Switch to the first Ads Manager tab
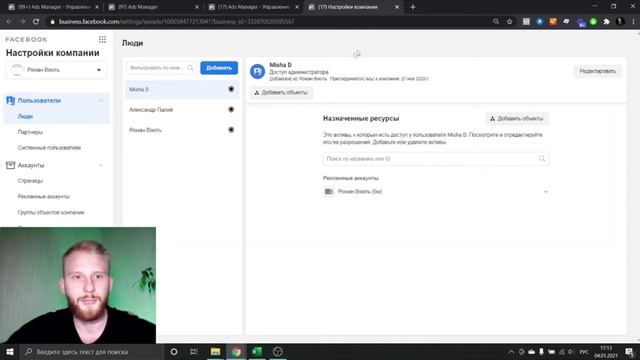Screen dimensions: 640x360 click(x=53, y=7)
